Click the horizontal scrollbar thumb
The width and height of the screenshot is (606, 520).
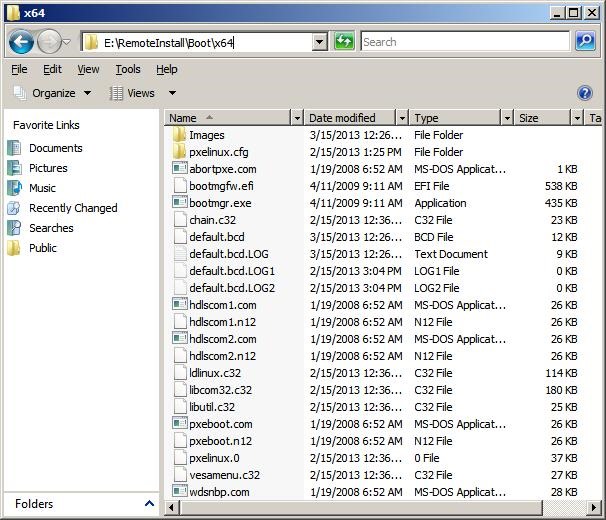tap(362, 507)
